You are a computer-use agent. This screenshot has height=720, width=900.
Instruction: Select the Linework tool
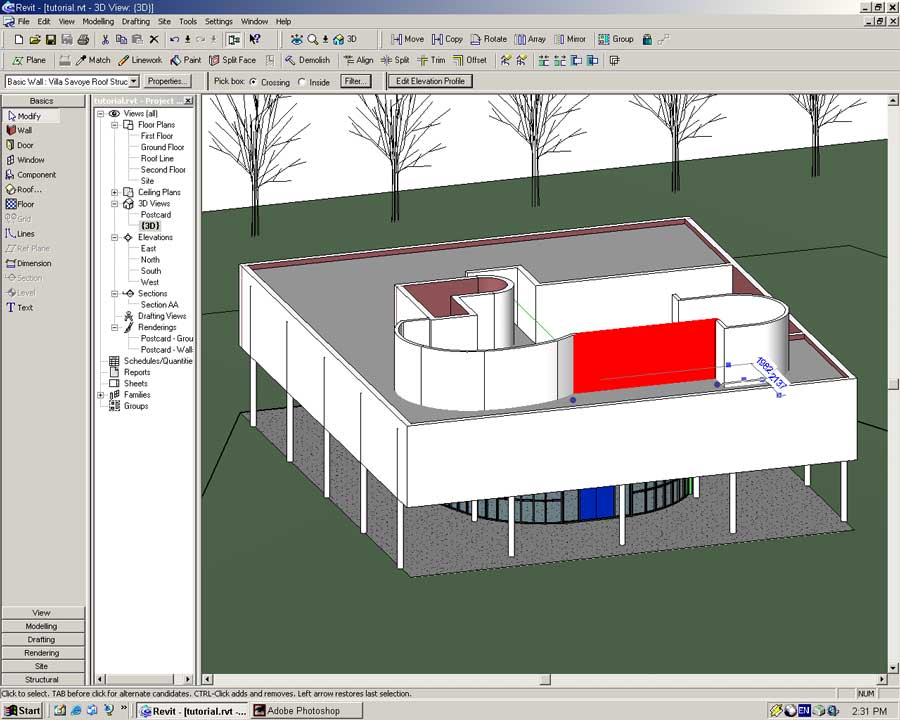pos(140,60)
